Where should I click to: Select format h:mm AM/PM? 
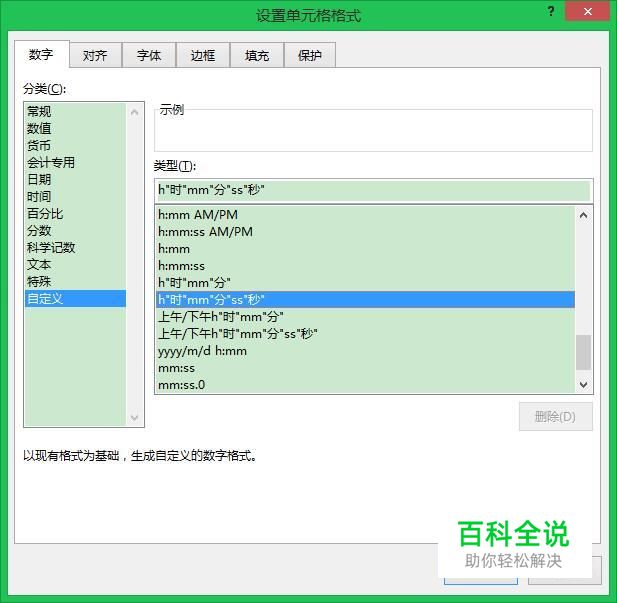[x=366, y=215]
